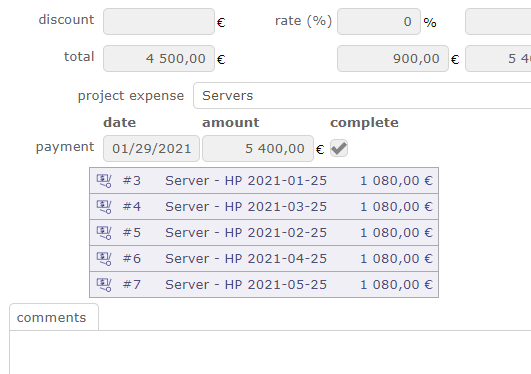Click the 1 080,00 € amount of row #3
Image resolution: width=531 pixels, height=374 pixels.
coord(396,181)
